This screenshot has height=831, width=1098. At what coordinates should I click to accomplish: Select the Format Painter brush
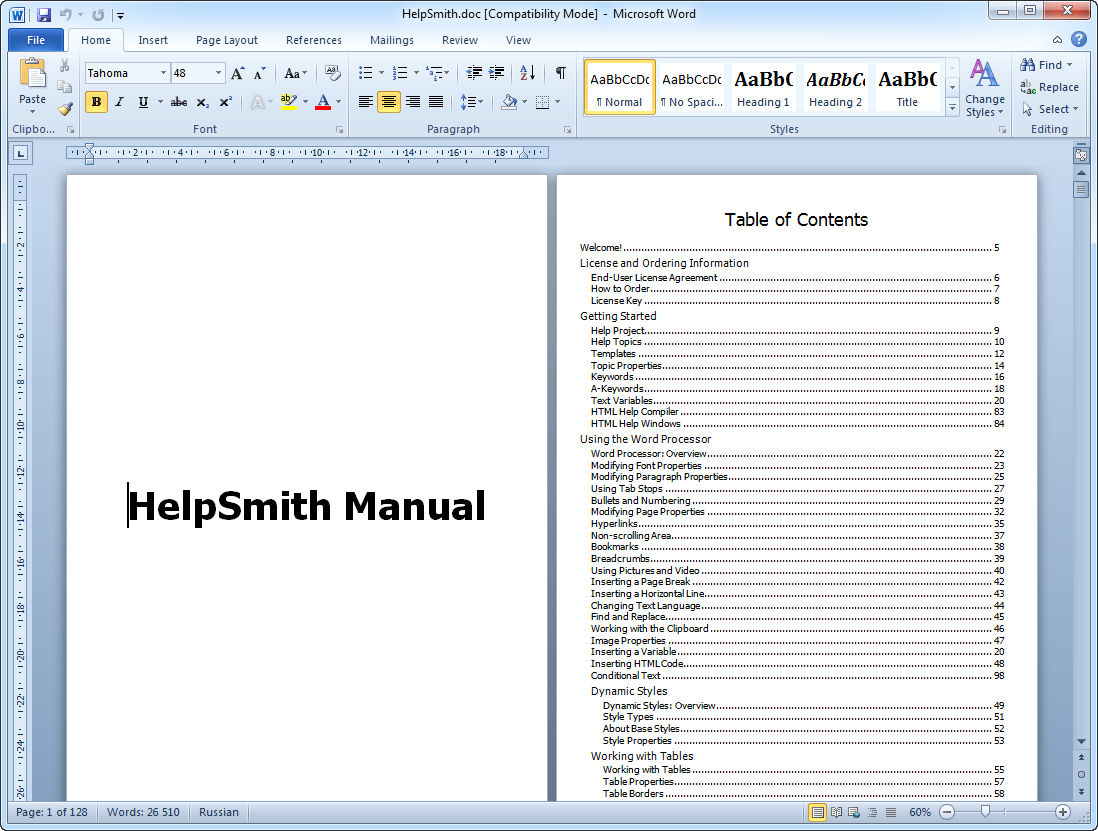click(x=64, y=109)
